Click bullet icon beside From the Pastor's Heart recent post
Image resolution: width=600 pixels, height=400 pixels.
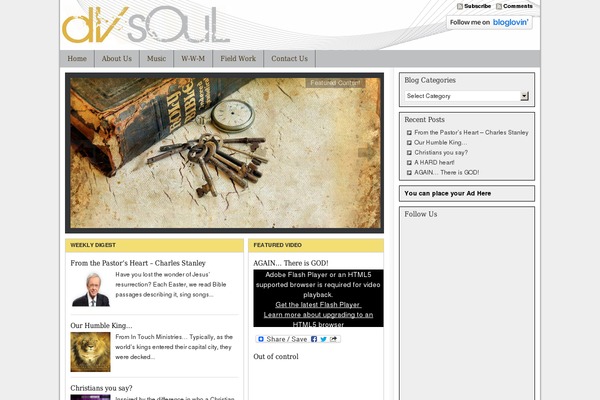pos(409,133)
